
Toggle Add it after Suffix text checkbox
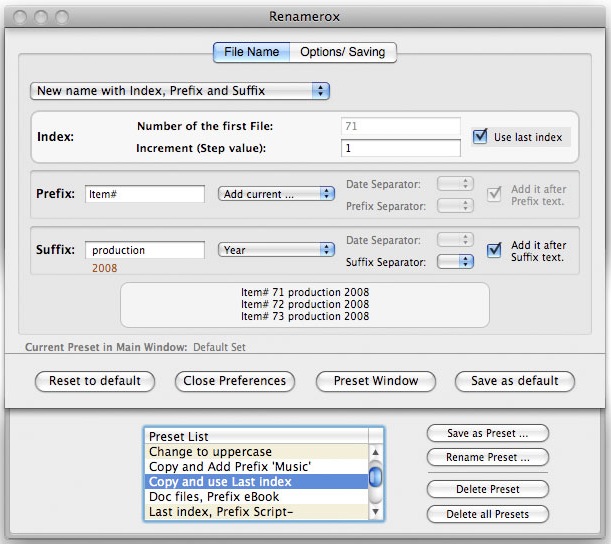click(x=494, y=251)
